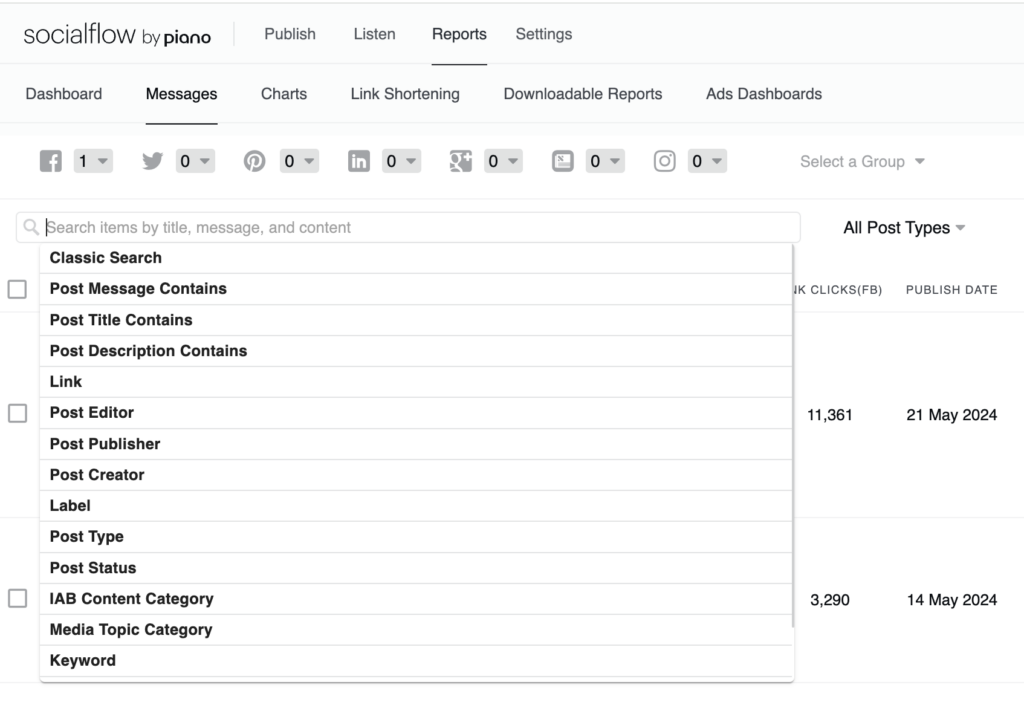Open the Instagram account count dropdown
The width and height of the screenshot is (1024, 705).
pos(707,161)
